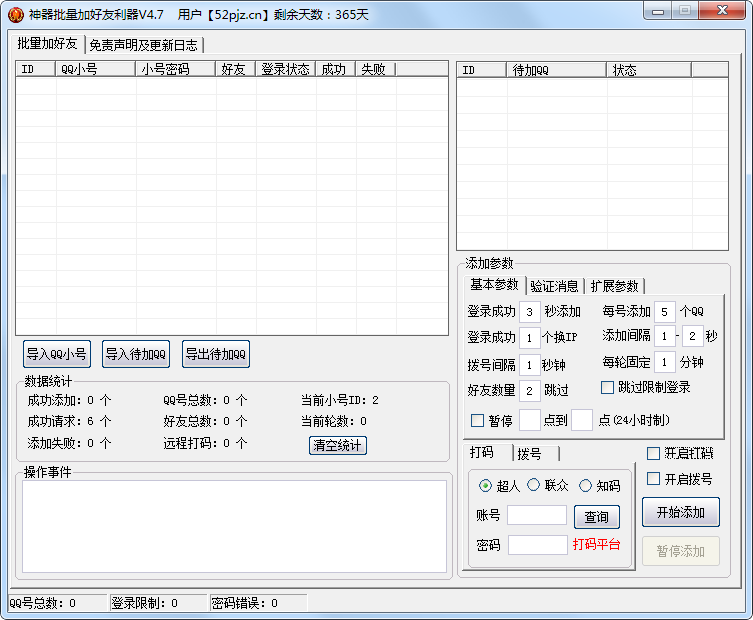Toggle the 暂停 schedule checkbox

click(x=477, y=420)
